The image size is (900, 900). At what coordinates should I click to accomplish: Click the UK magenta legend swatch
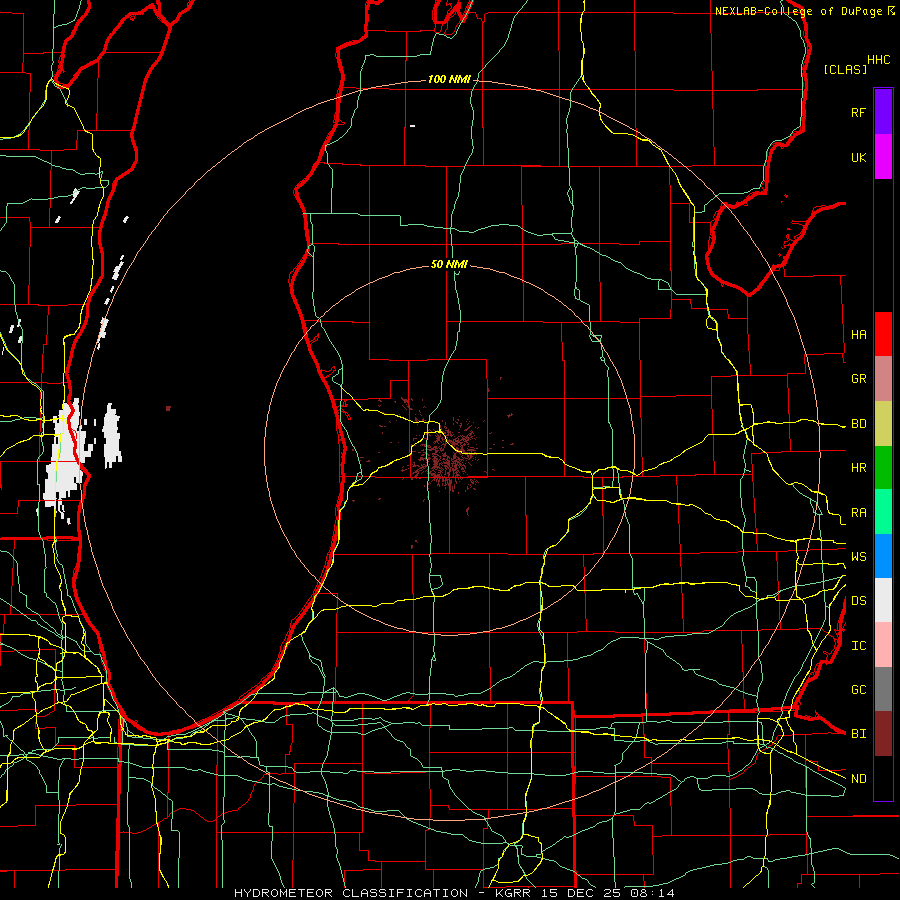[x=883, y=157]
